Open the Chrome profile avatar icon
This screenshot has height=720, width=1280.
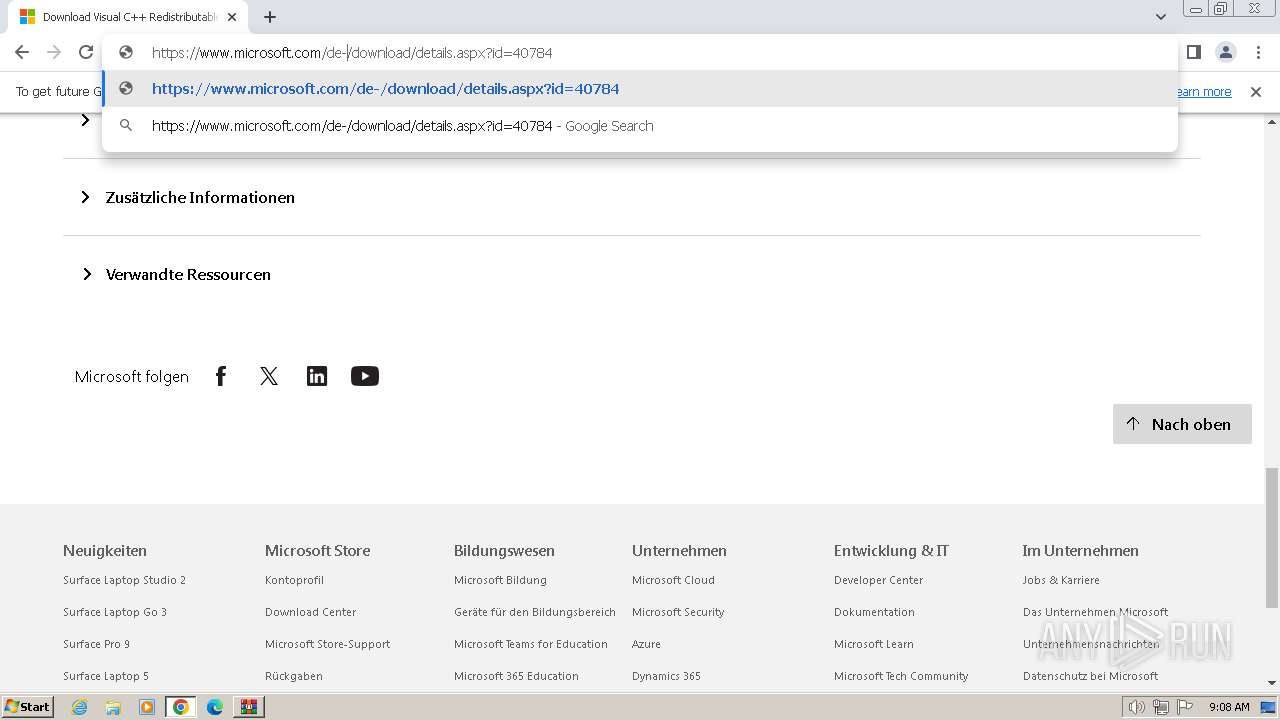[x=1225, y=52]
